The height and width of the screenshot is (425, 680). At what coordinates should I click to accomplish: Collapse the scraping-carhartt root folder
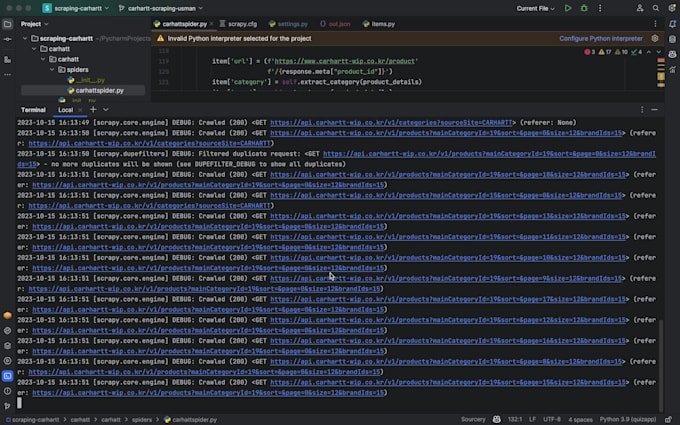point(25,39)
